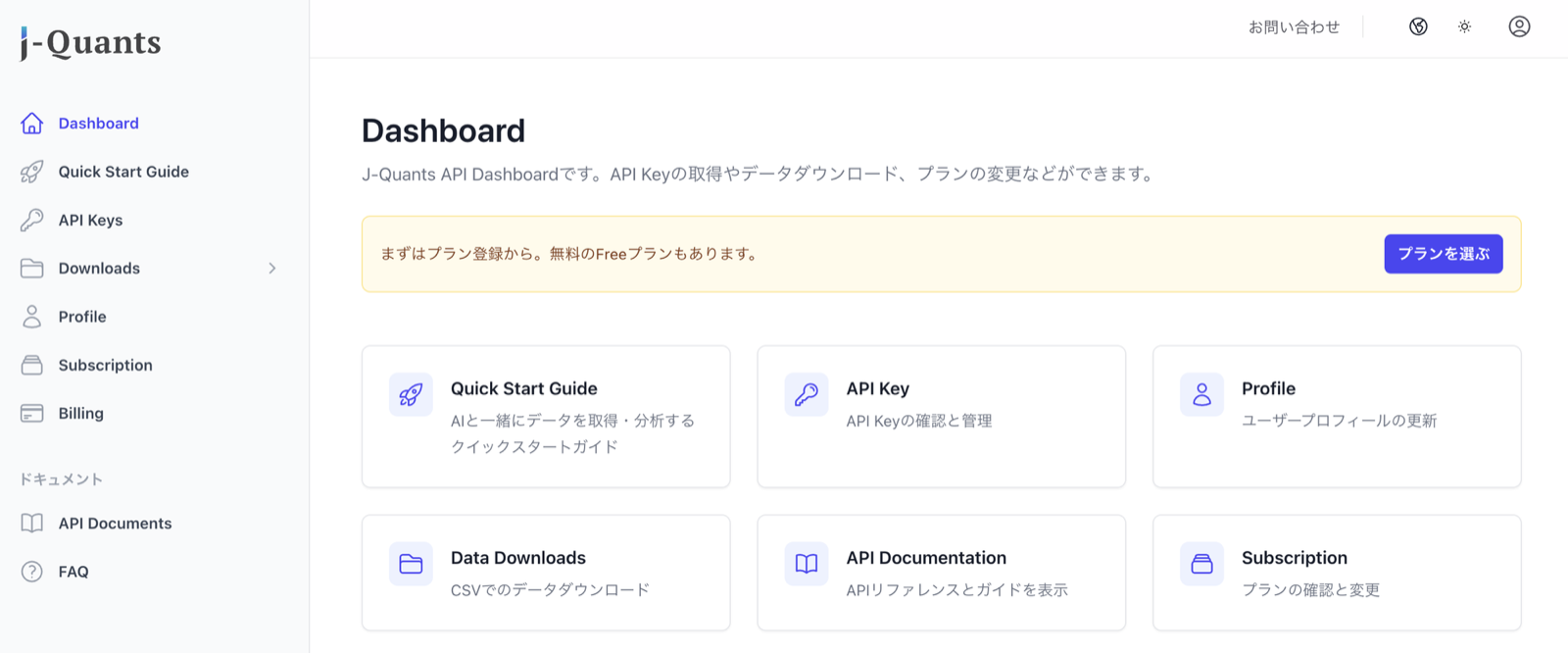Open Profile in sidebar menu
The height and width of the screenshot is (653, 1568).
(82, 317)
